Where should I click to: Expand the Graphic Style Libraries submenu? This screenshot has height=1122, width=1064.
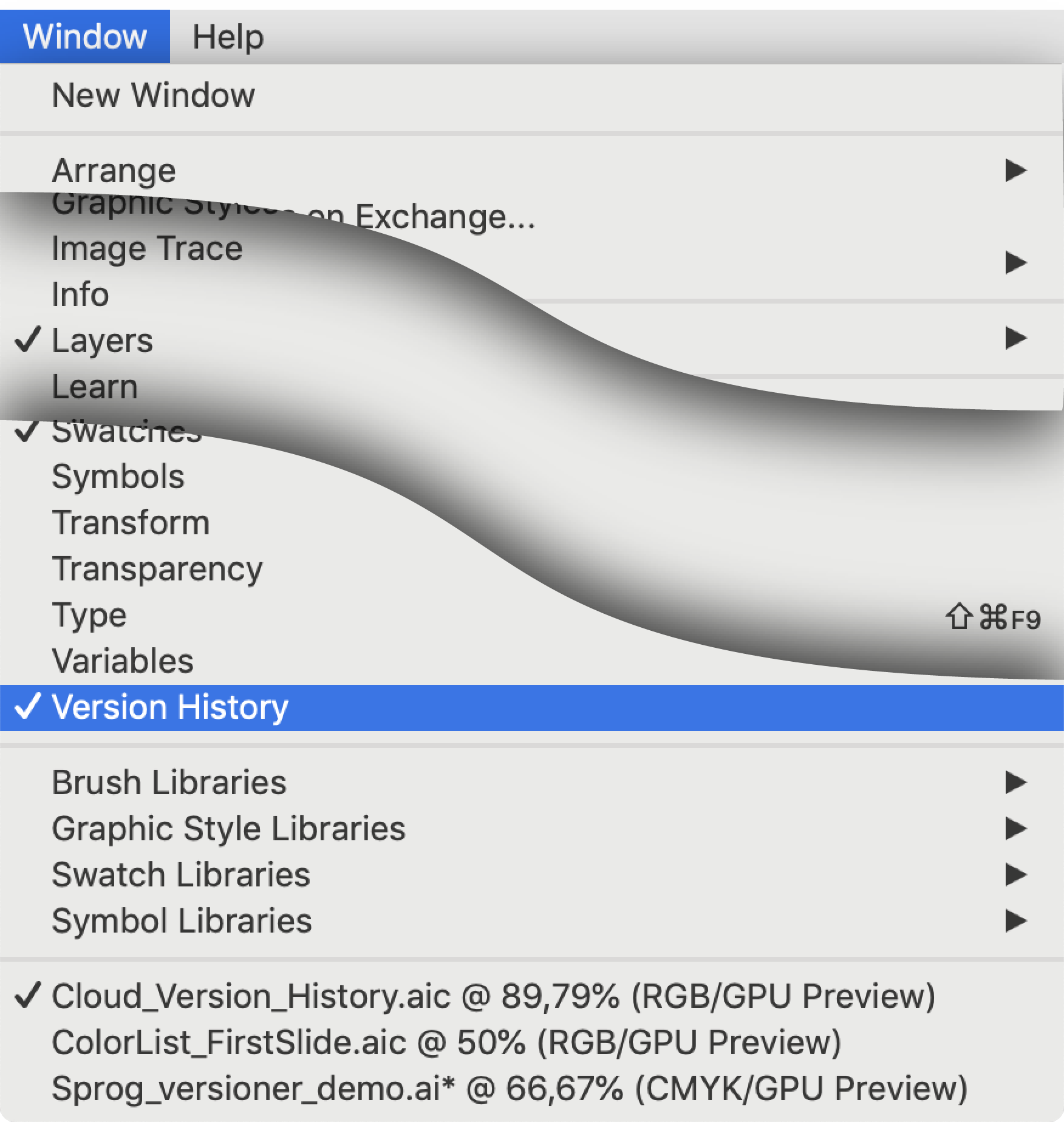click(x=532, y=829)
